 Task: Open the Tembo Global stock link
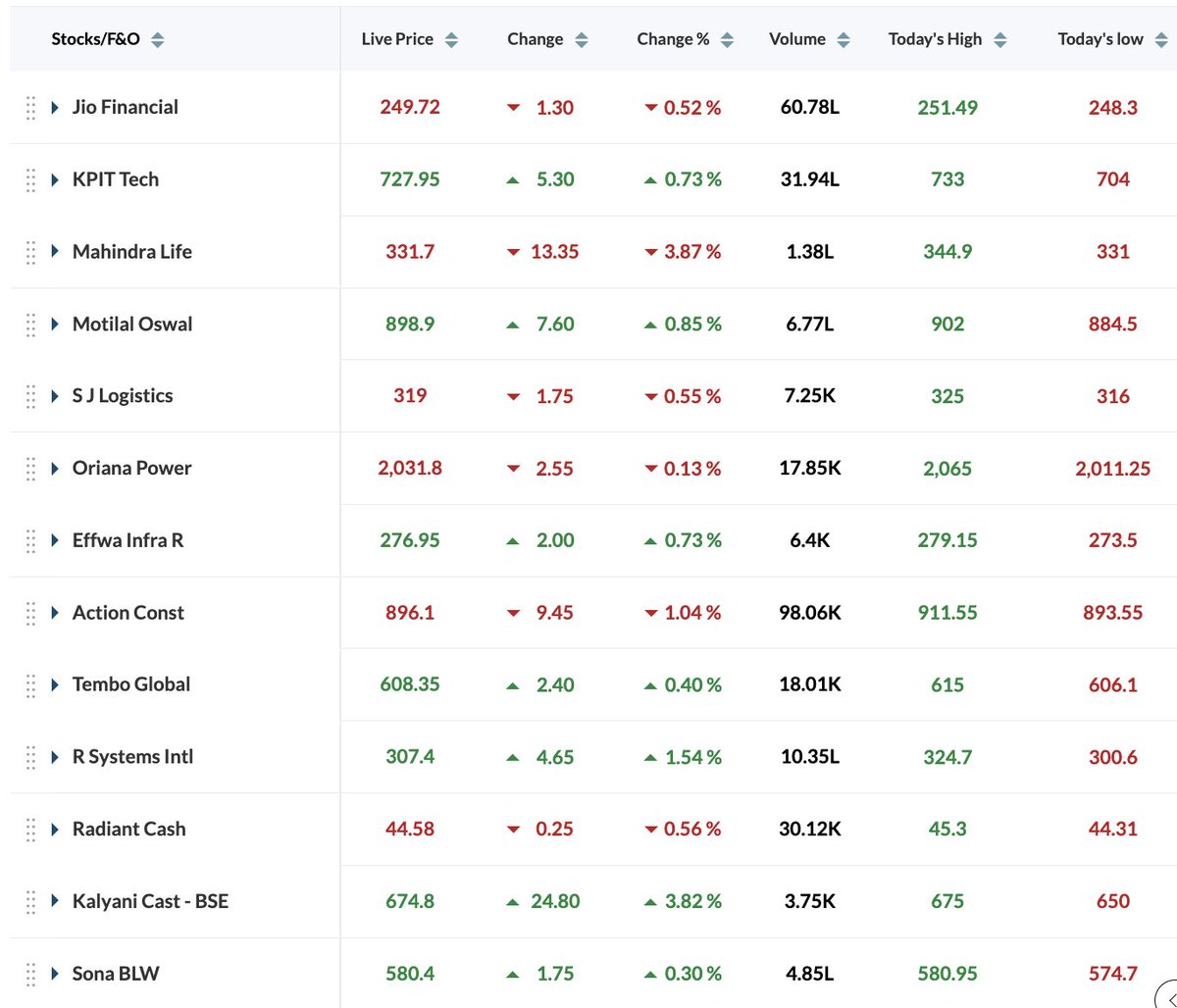coord(131,684)
